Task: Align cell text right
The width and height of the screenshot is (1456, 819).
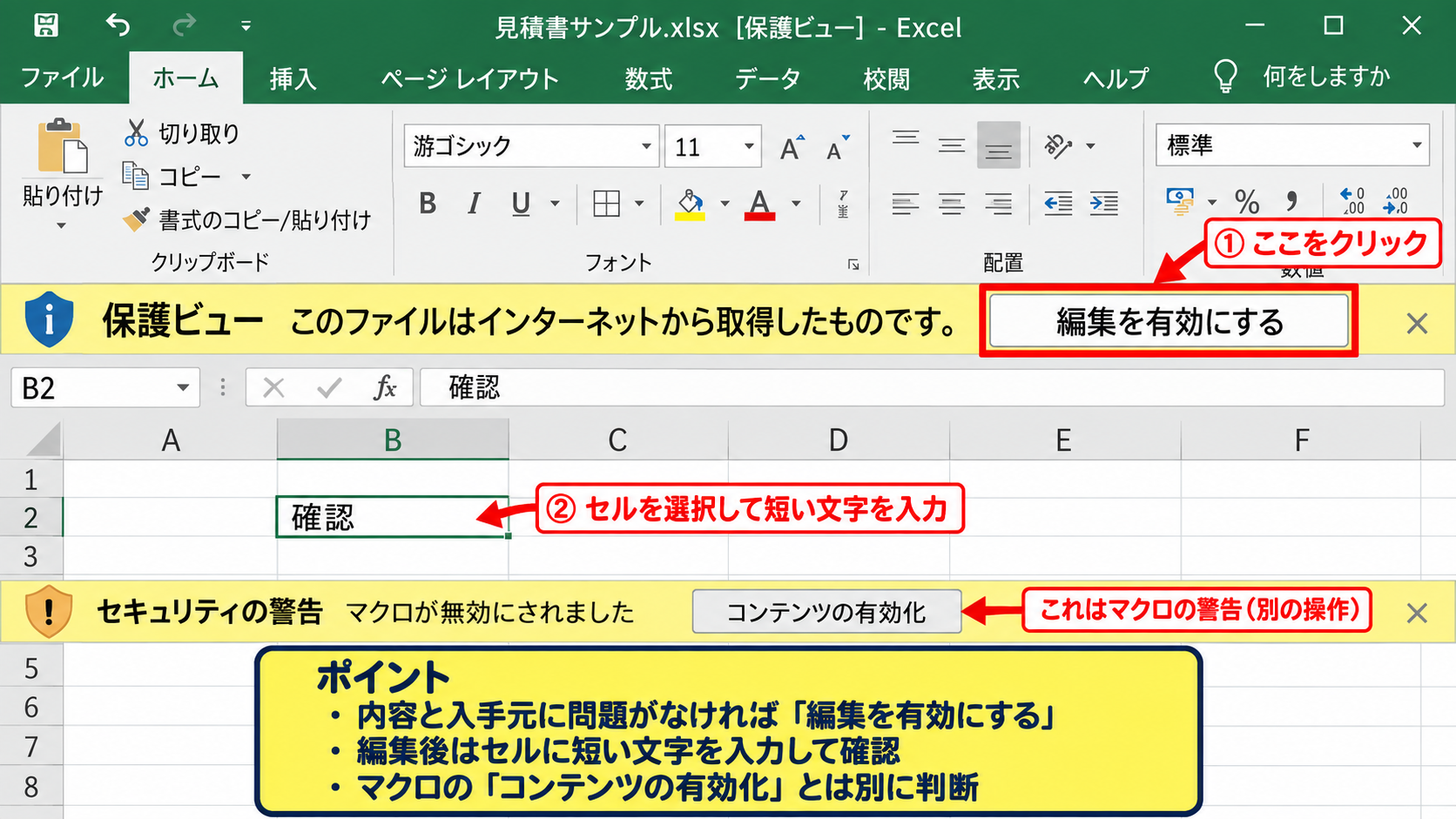Action: (999, 205)
